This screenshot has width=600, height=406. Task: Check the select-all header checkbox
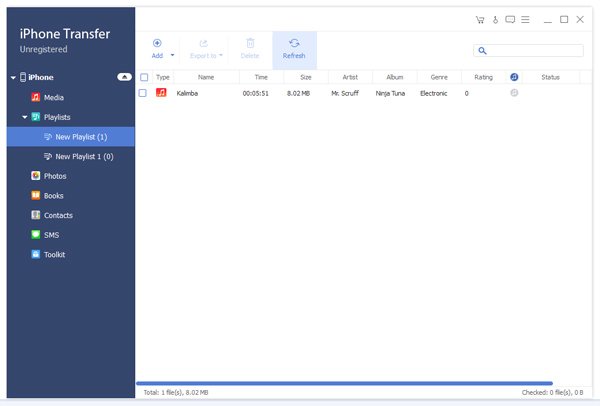(x=144, y=77)
